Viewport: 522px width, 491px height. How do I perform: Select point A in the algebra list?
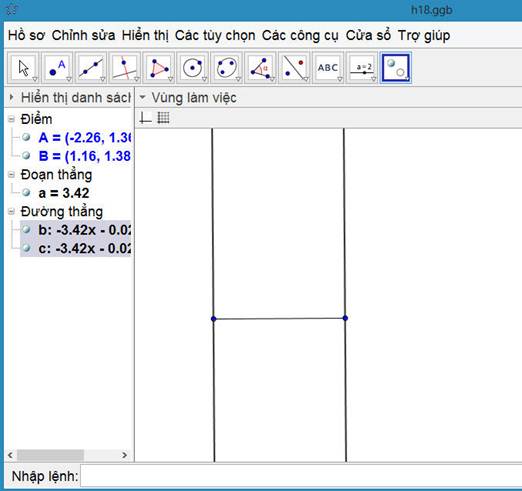point(85,137)
